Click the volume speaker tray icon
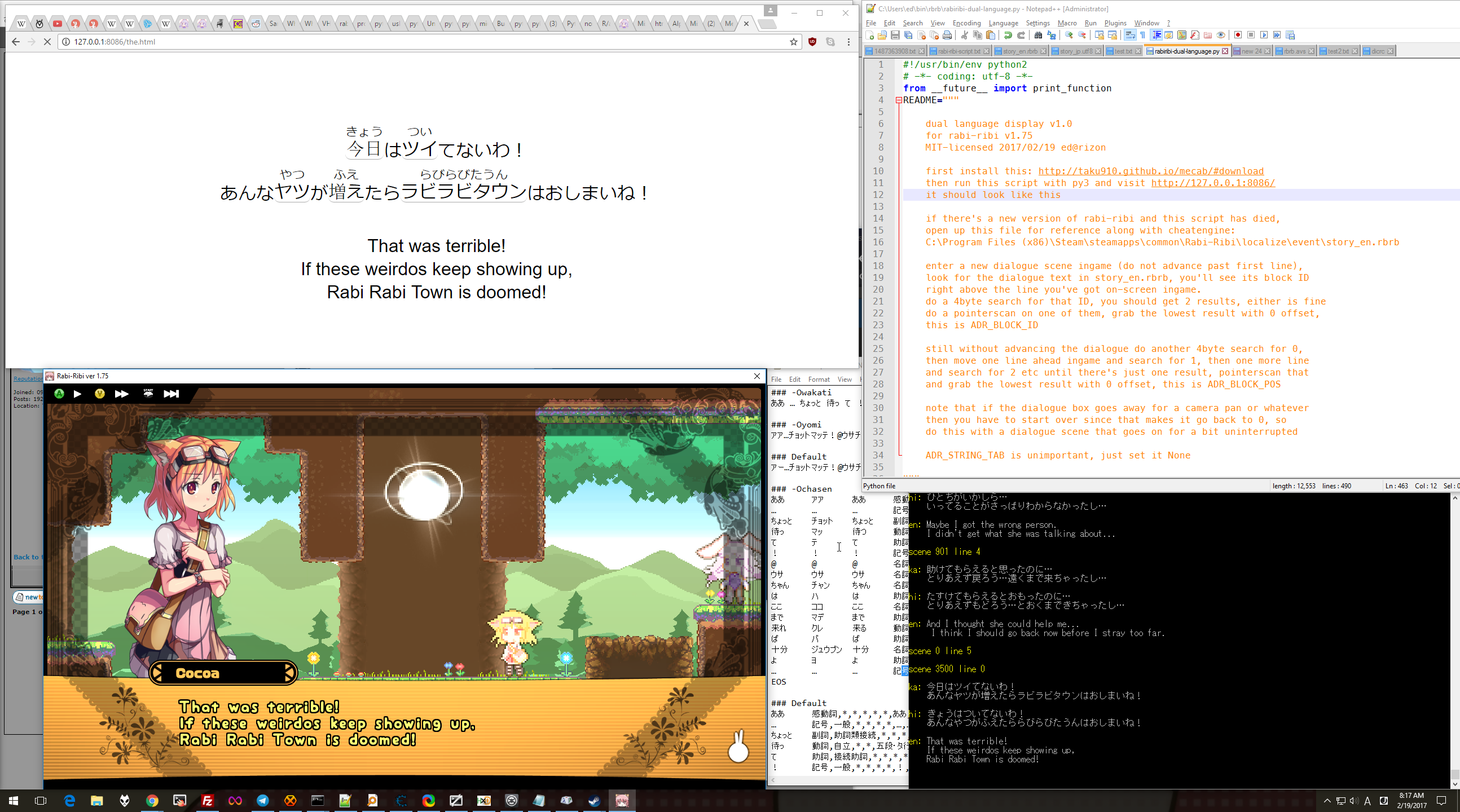The height and width of the screenshot is (812, 1460). point(1354,801)
